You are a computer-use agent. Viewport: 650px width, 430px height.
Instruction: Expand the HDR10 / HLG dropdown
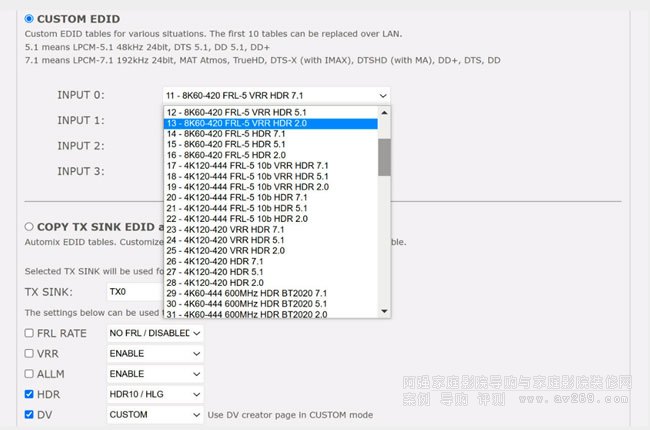(x=155, y=395)
